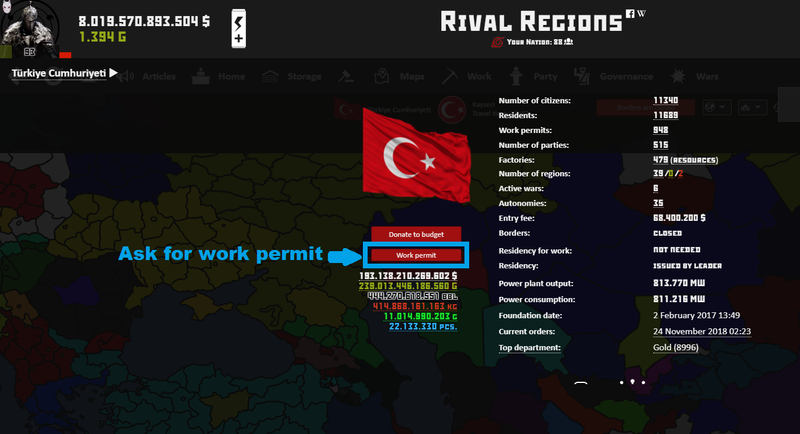The image size is (800, 434).
Task: Open the Storage menu
Action: pos(304,76)
